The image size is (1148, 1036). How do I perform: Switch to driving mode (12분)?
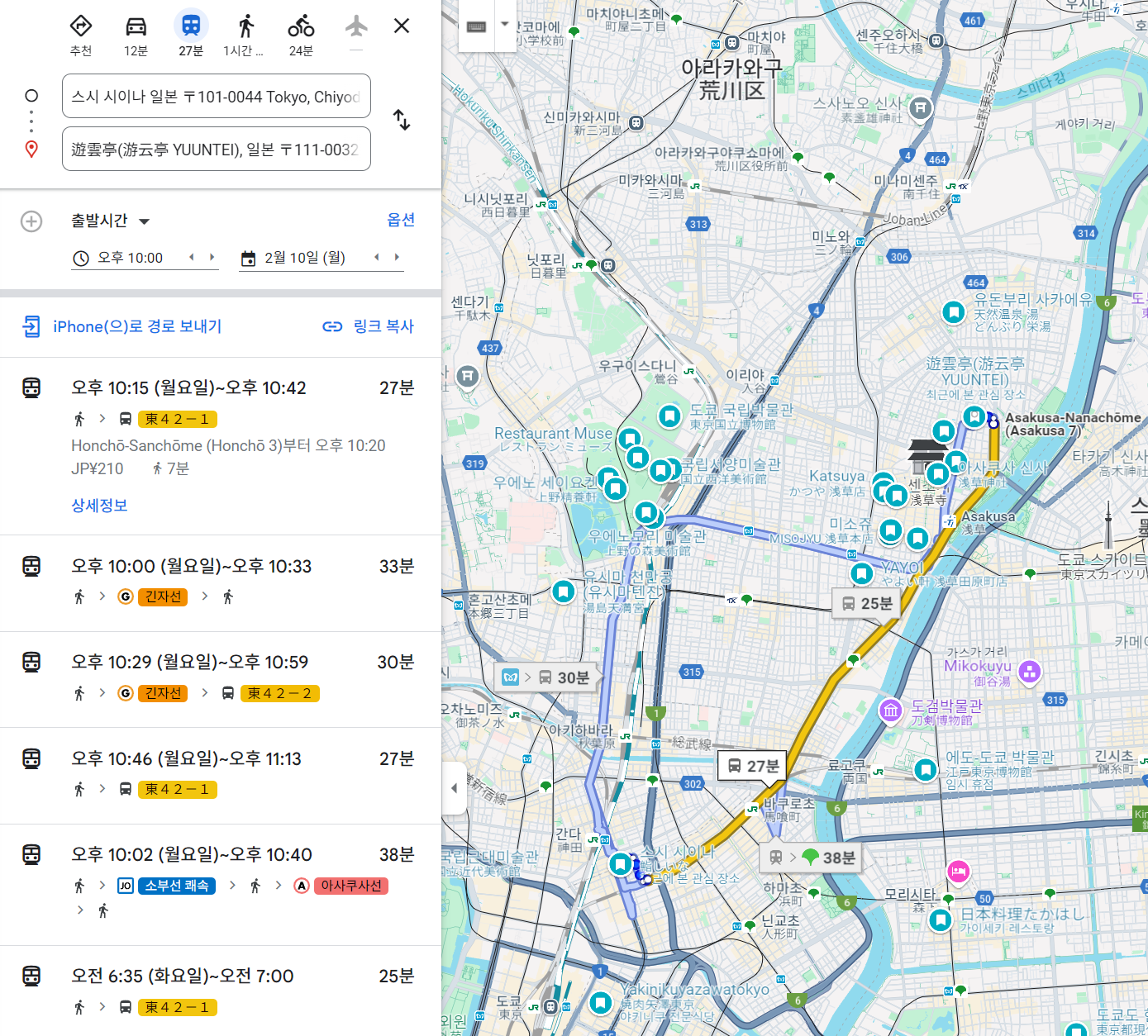(x=136, y=36)
